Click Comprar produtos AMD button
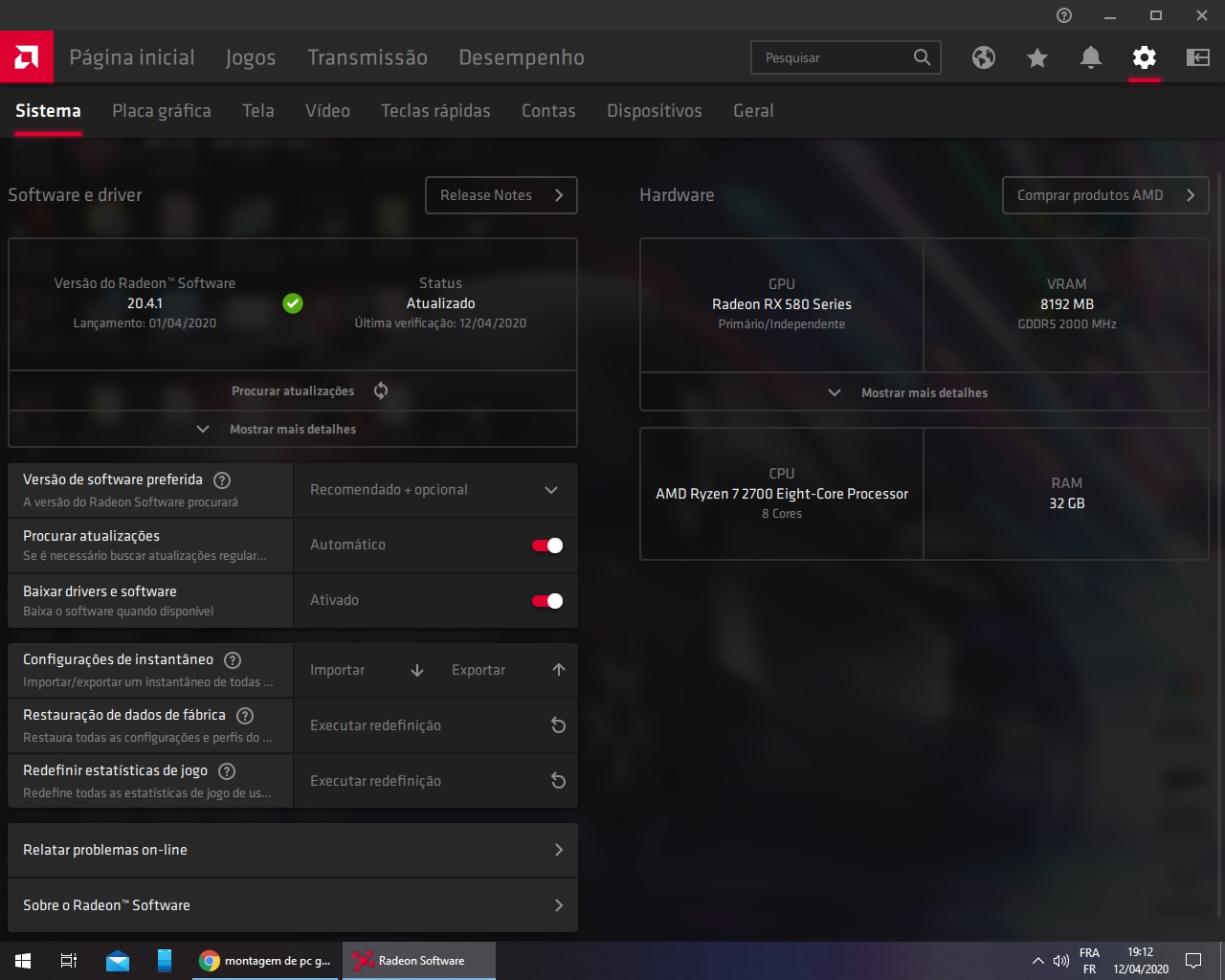 point(1104,195)
